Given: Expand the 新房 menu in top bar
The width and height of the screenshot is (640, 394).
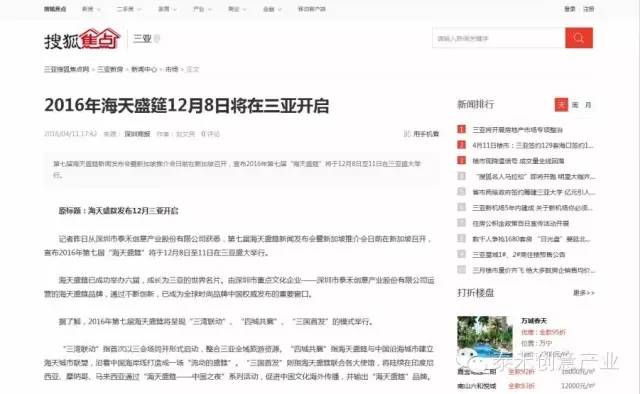Looking at the screenshot, I should coord(91,9).
